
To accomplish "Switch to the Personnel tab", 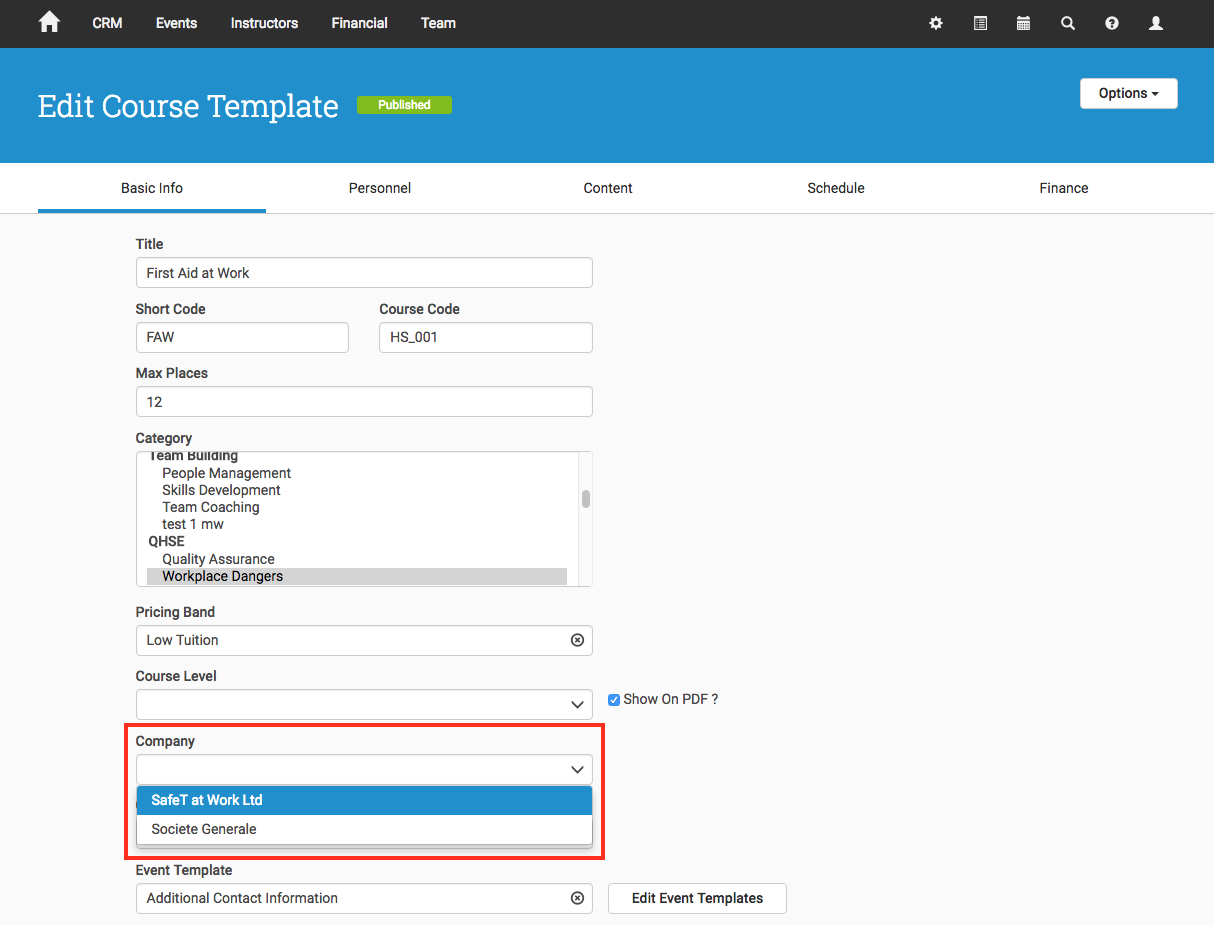I will pyautogui.click(x=380, y=188).
